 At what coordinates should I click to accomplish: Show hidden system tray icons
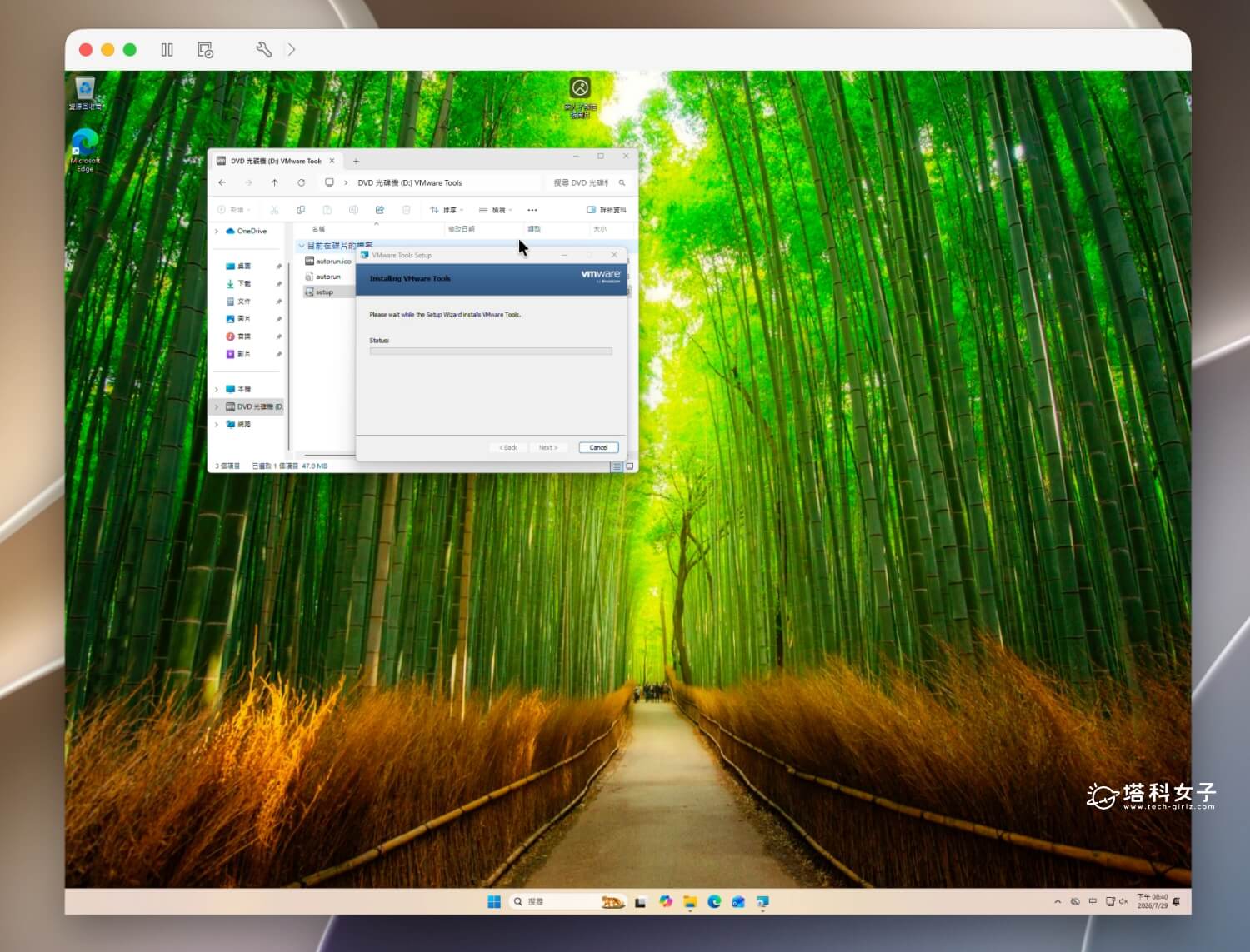tap(1057, 902)
